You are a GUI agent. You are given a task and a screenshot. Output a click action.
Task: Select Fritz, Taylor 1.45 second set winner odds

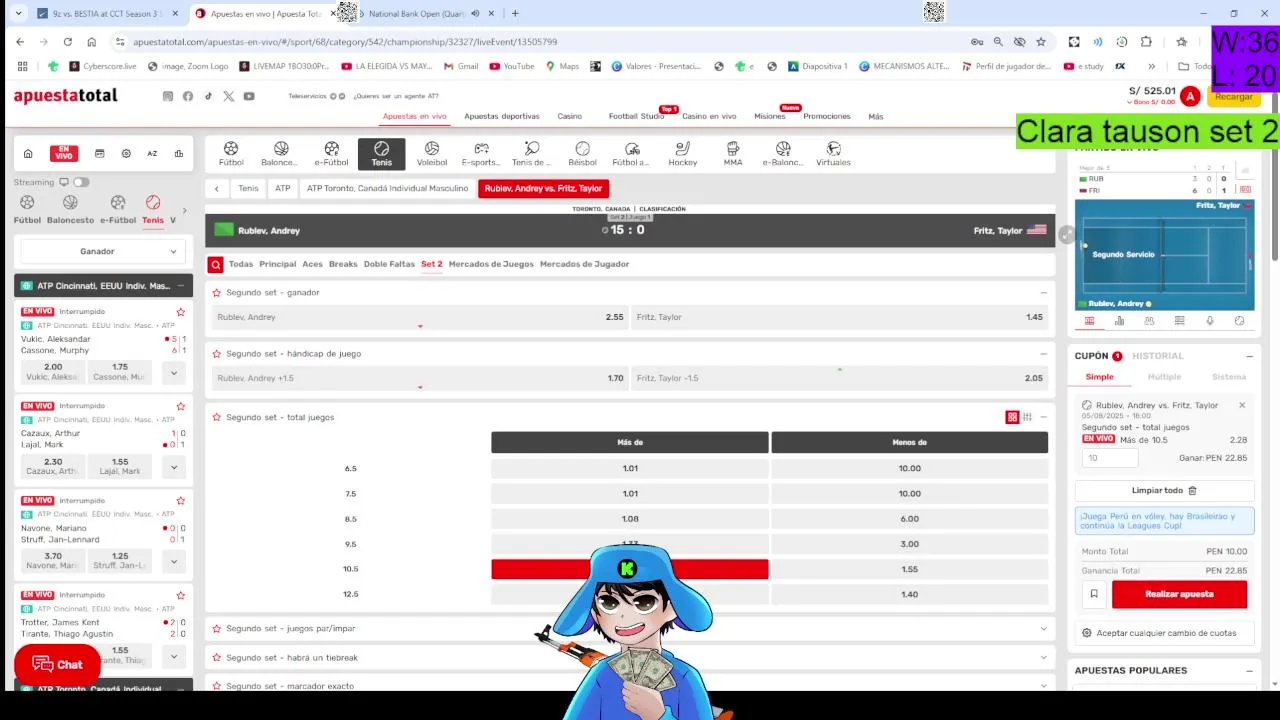click(x=840, y=317)
